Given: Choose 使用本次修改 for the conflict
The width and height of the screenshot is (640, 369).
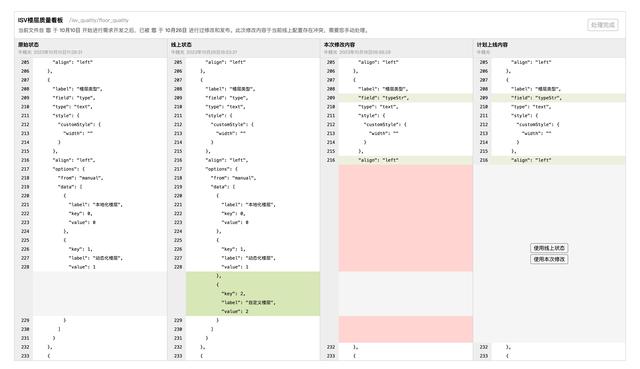Looking at the screenshot, I should coord(549,259).
